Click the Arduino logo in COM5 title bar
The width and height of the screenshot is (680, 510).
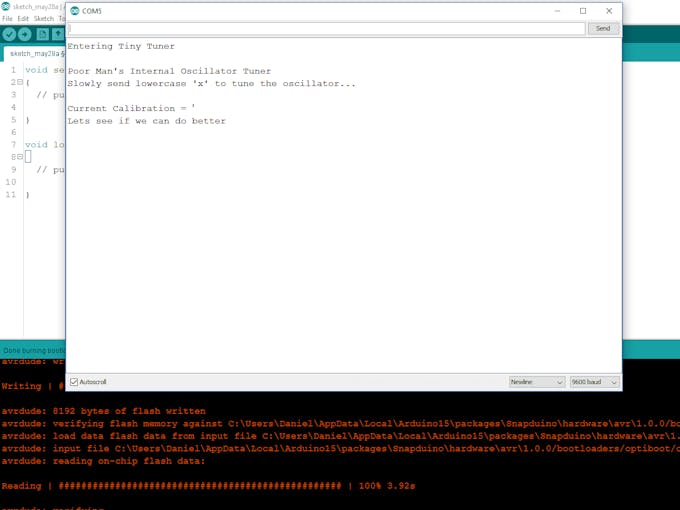point(75,11)
